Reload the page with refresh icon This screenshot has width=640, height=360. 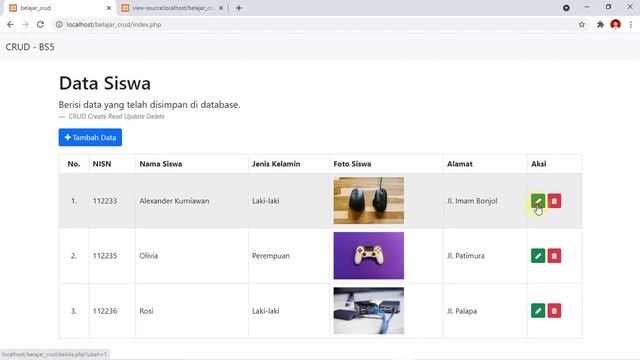[40, 24]
